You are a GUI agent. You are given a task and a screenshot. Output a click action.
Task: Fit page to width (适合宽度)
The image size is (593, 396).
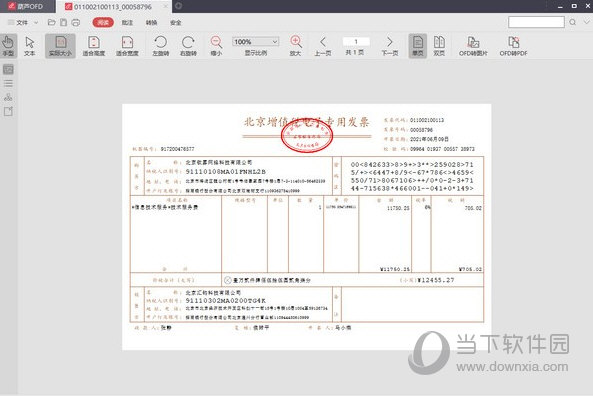tap(127, 46)
